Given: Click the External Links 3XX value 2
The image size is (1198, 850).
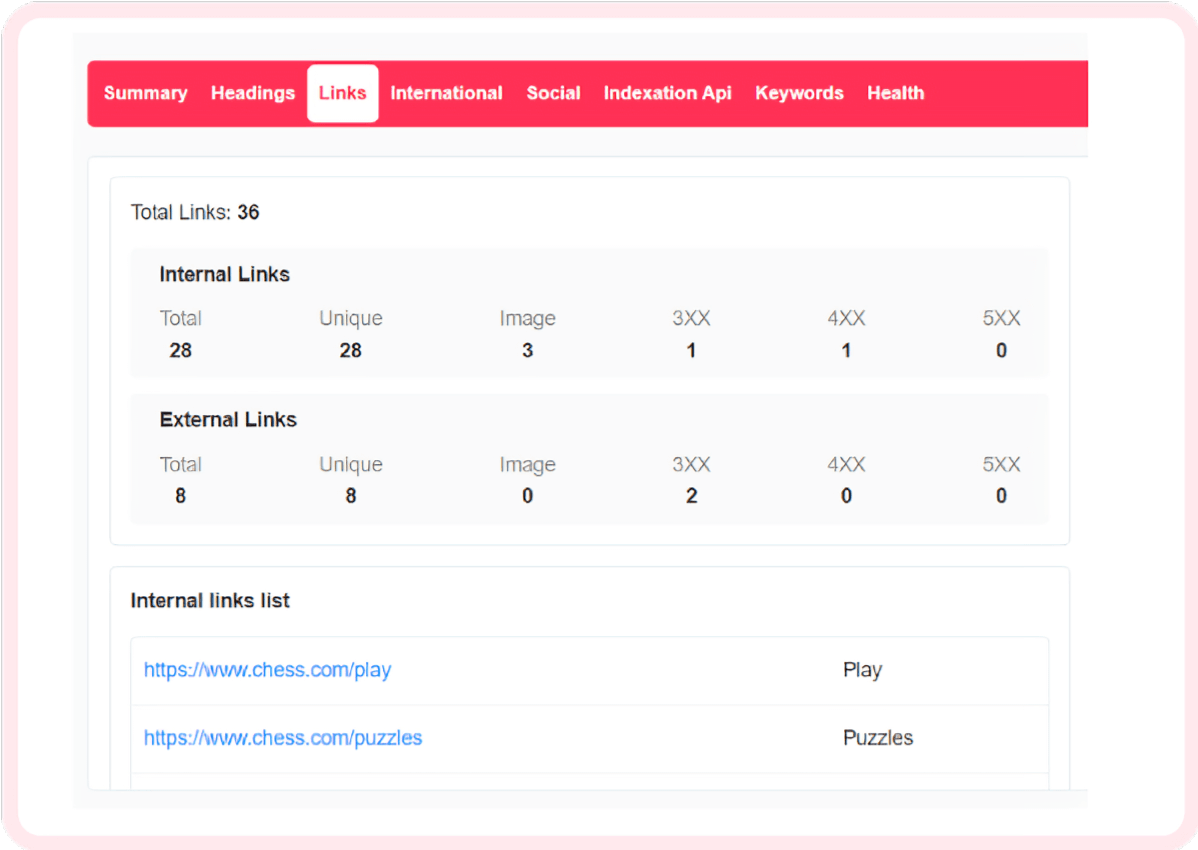Looking at the screenshot, I should [691, 496].
